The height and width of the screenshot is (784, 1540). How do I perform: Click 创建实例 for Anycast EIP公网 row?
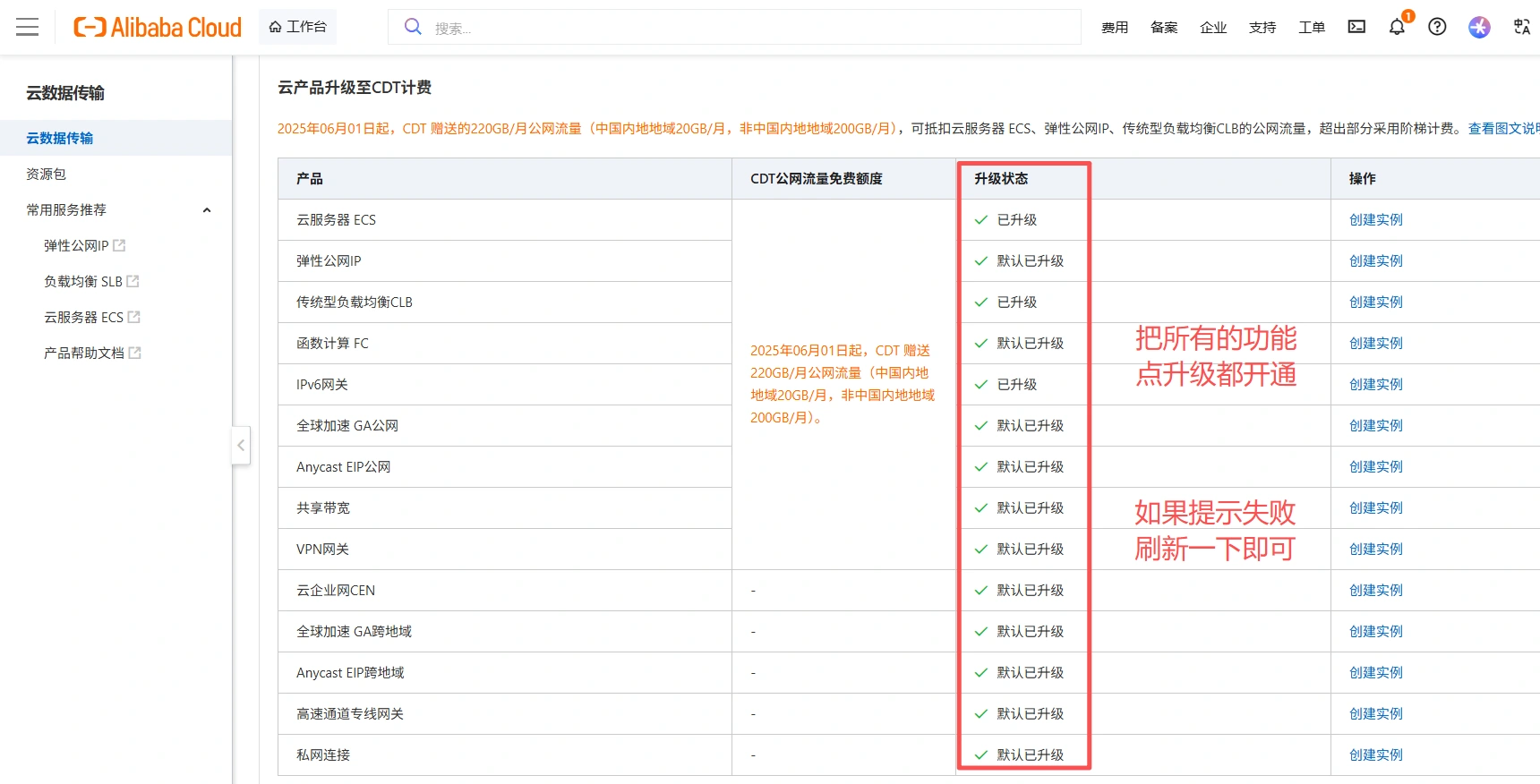(1376, 466)
